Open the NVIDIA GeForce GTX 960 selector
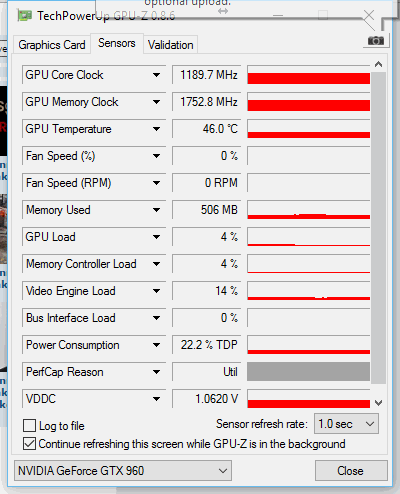400x494 pixels. 123,471
